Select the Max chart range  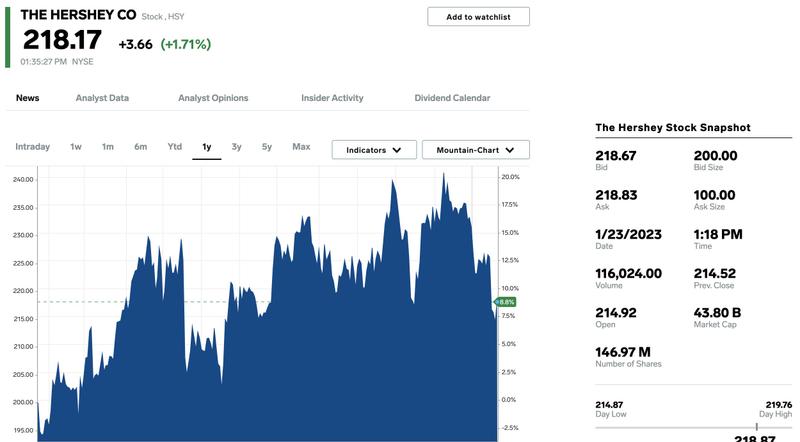[301, 147]
